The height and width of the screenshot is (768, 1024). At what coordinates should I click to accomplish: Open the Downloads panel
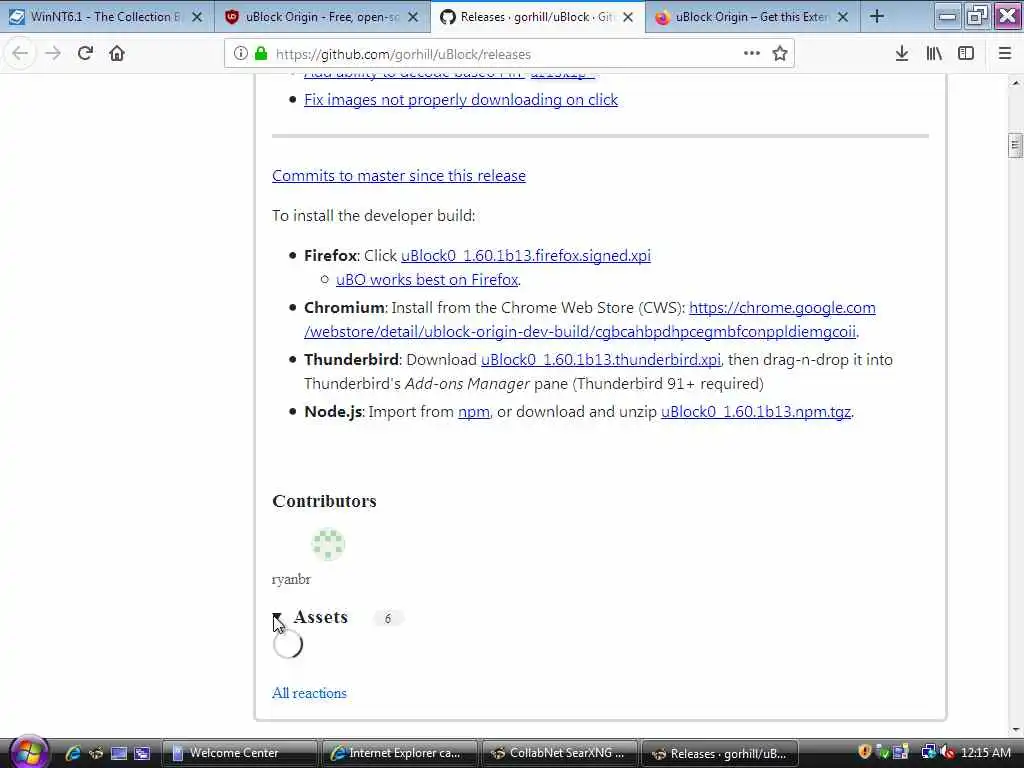[x=902, y=54]
